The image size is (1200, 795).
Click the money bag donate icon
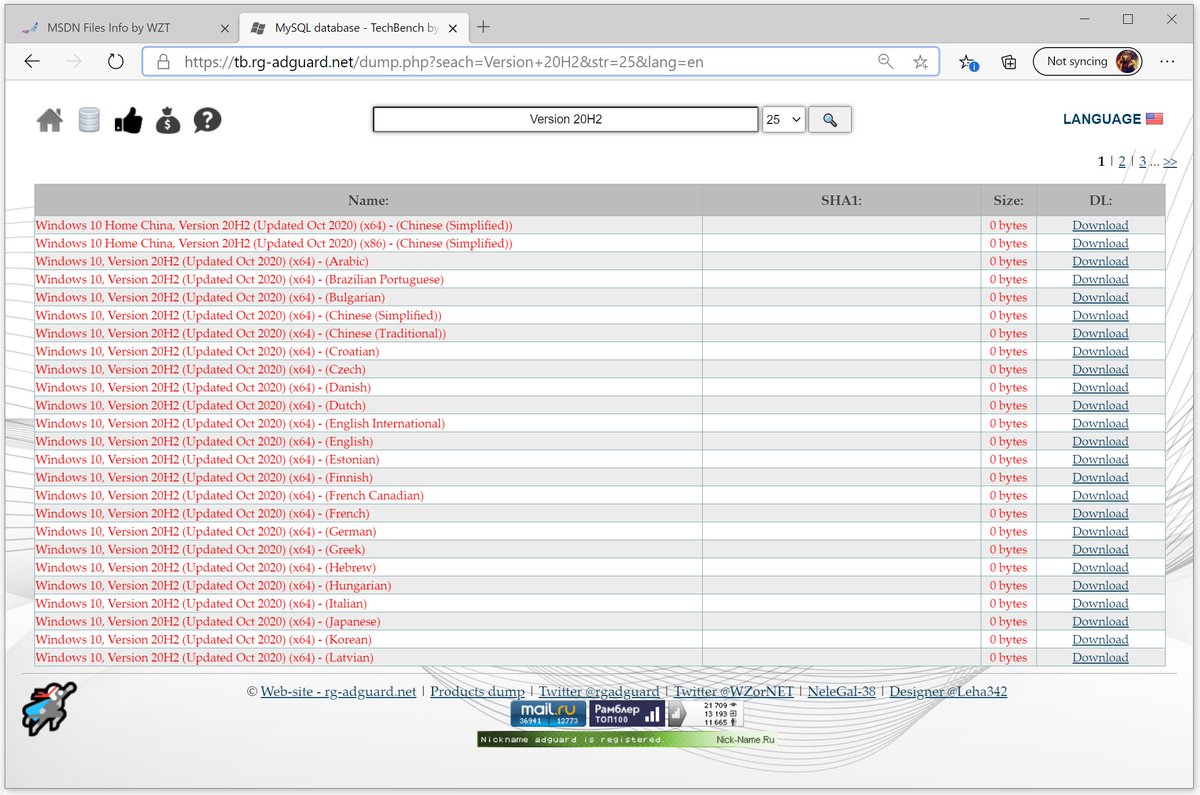[x=167, y=119]
